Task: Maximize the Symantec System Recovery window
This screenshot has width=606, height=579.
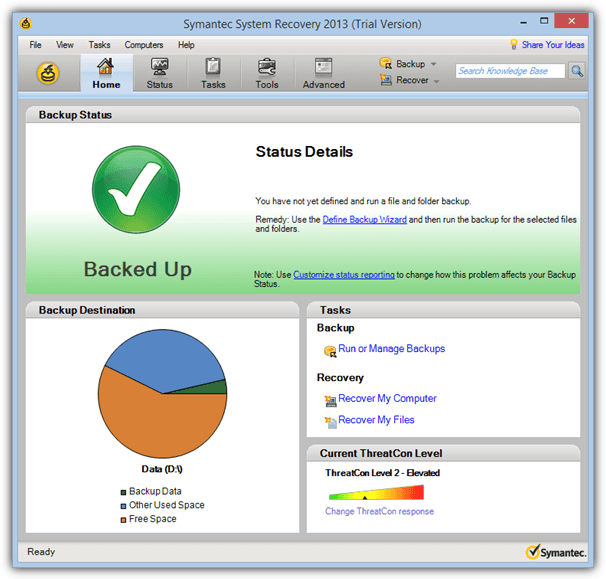Action: [544, 21]
